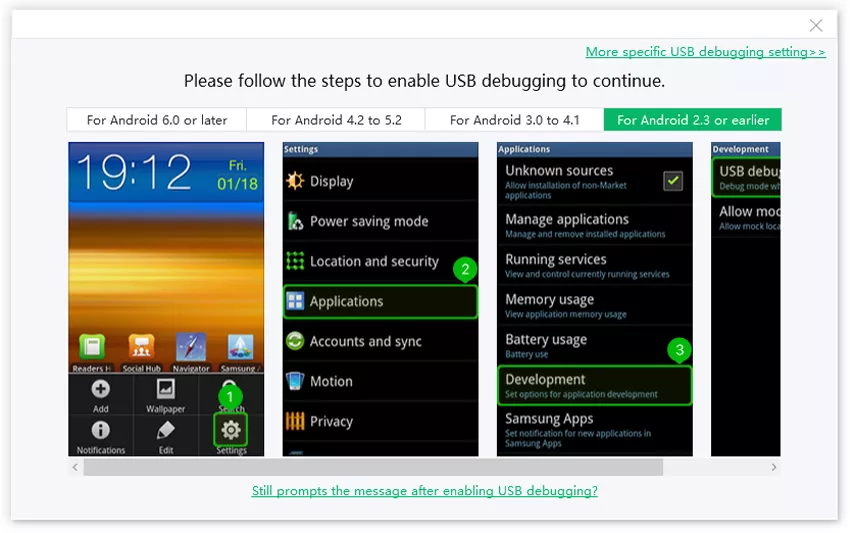Select the Development option in Applications

594,385
